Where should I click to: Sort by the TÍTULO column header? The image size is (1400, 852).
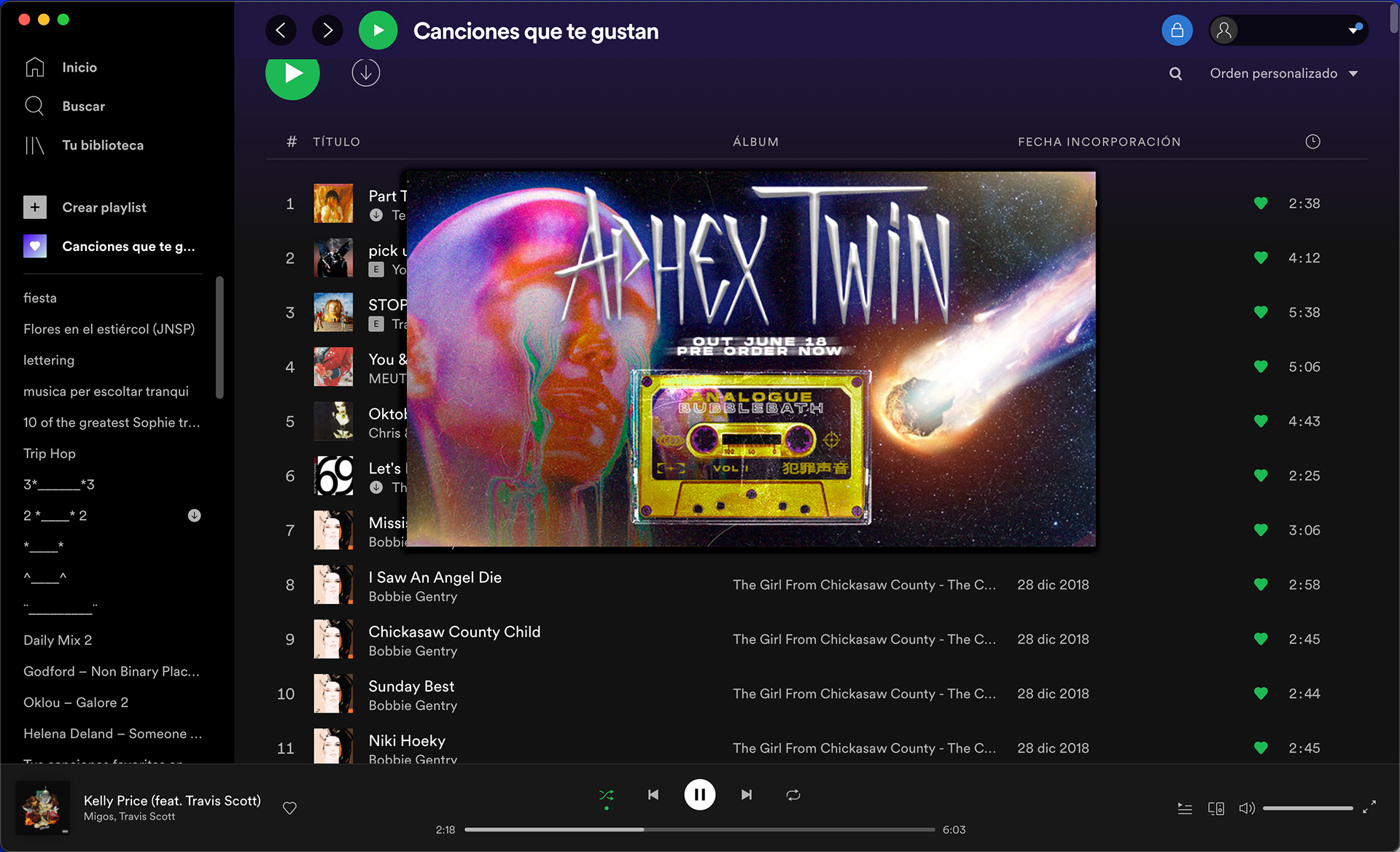point(337,142)
